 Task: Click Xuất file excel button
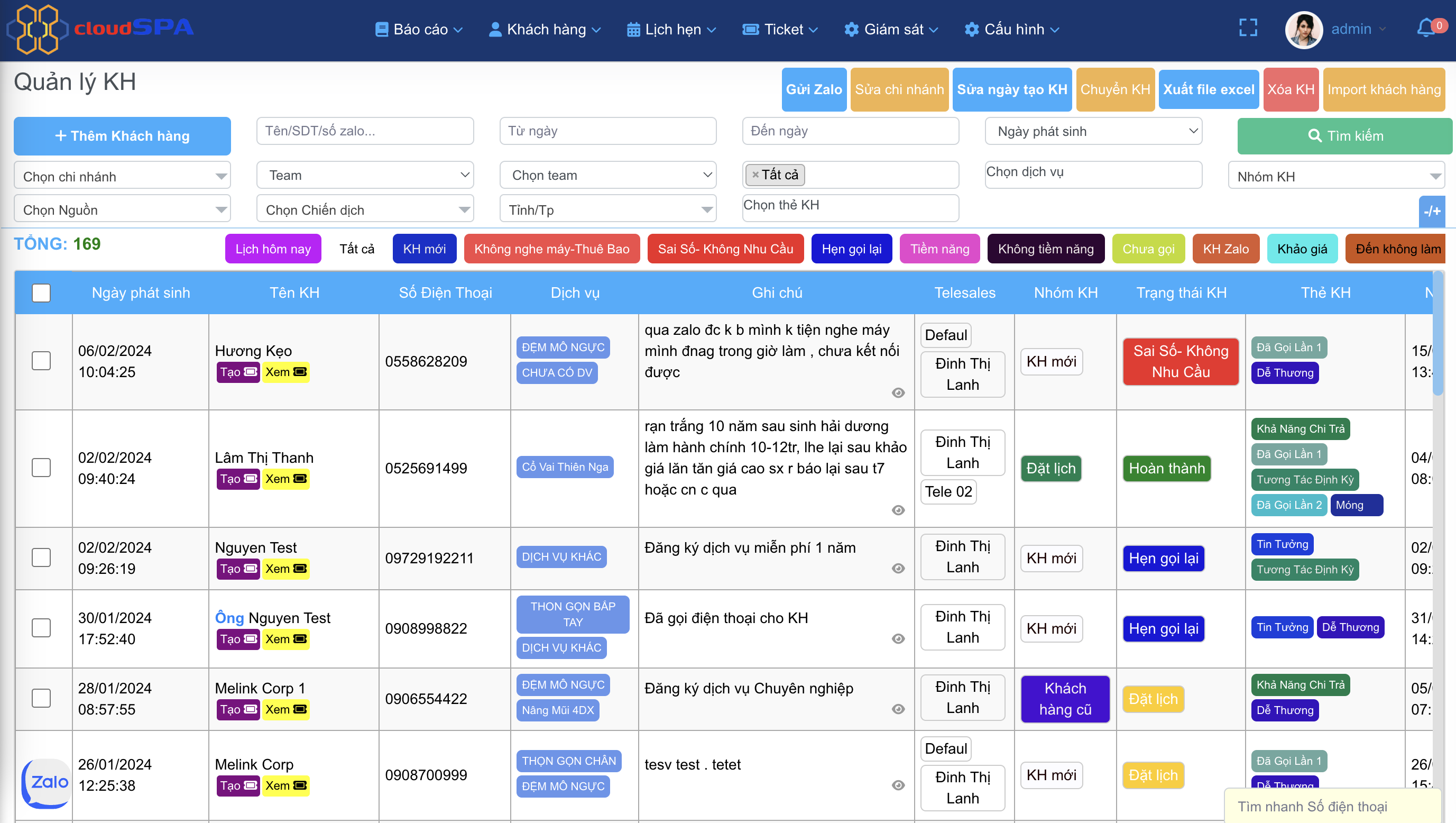pos(1208,90)
